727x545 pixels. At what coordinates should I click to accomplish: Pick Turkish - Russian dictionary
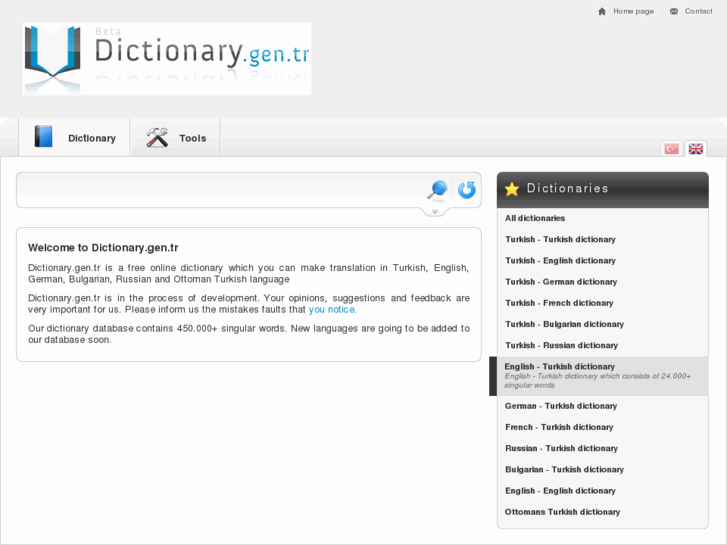[x=561, y=346]
